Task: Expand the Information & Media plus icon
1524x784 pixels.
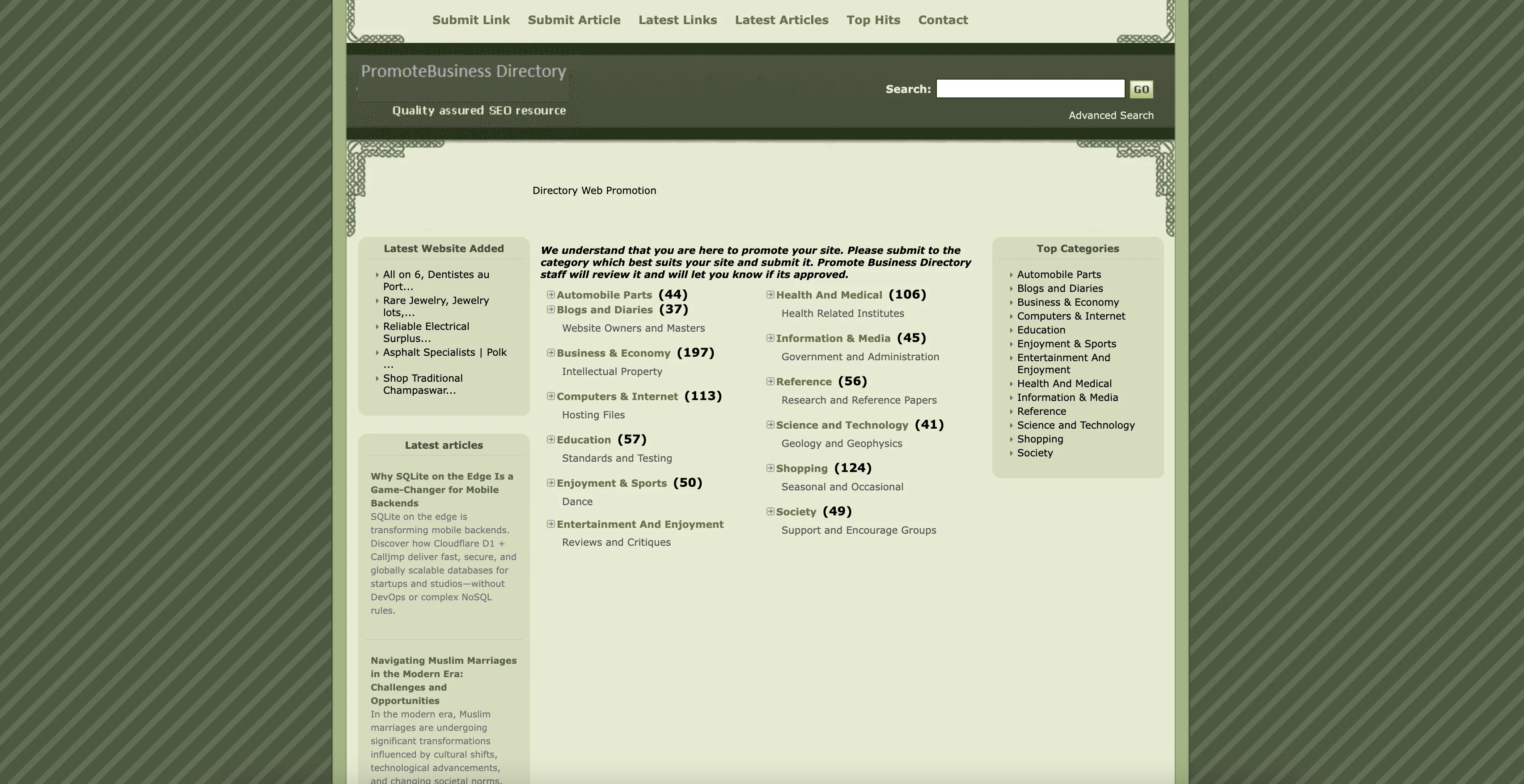Action: 770,337
